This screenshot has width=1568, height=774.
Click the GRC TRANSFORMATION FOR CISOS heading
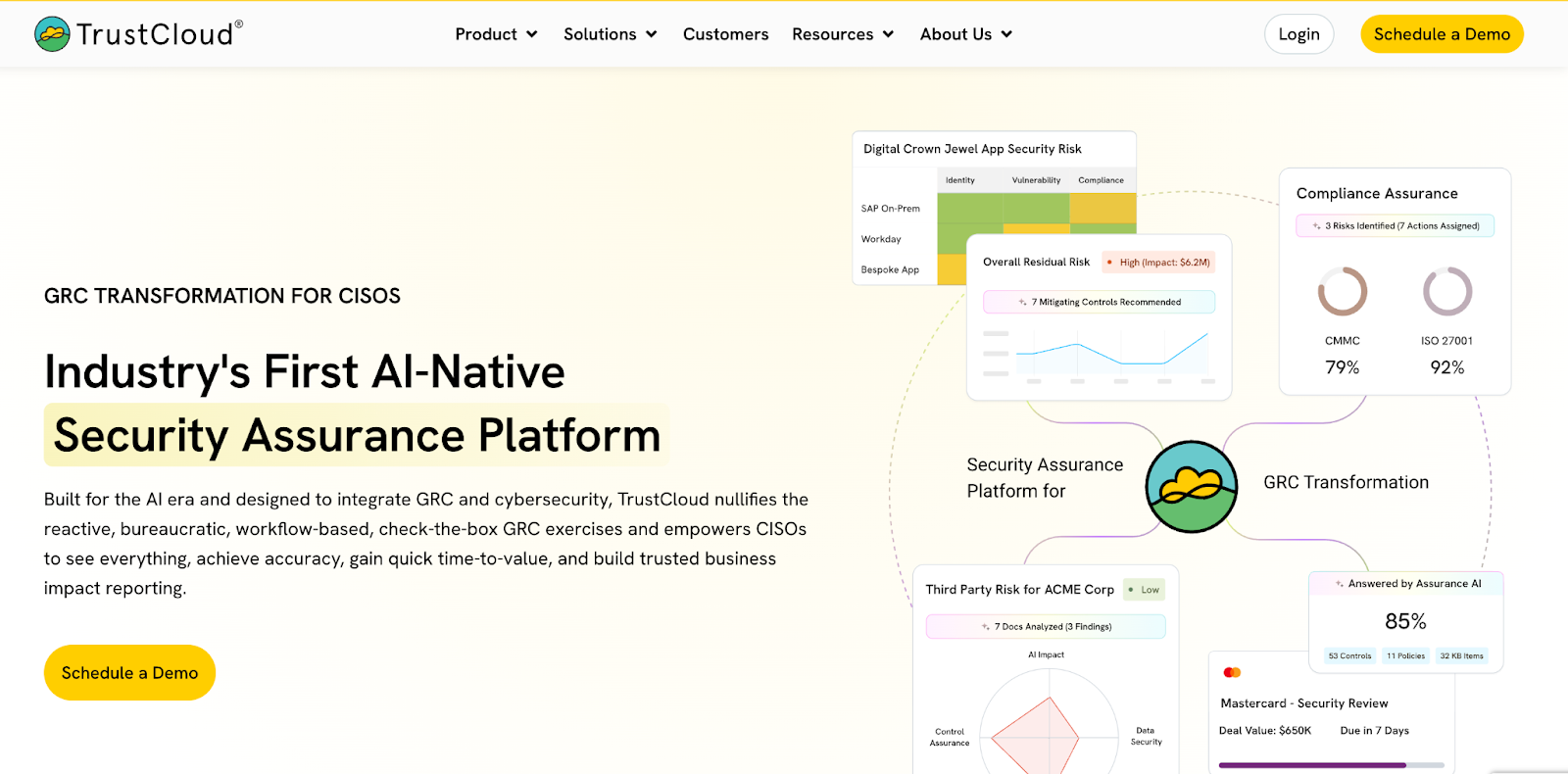[222, 296]
